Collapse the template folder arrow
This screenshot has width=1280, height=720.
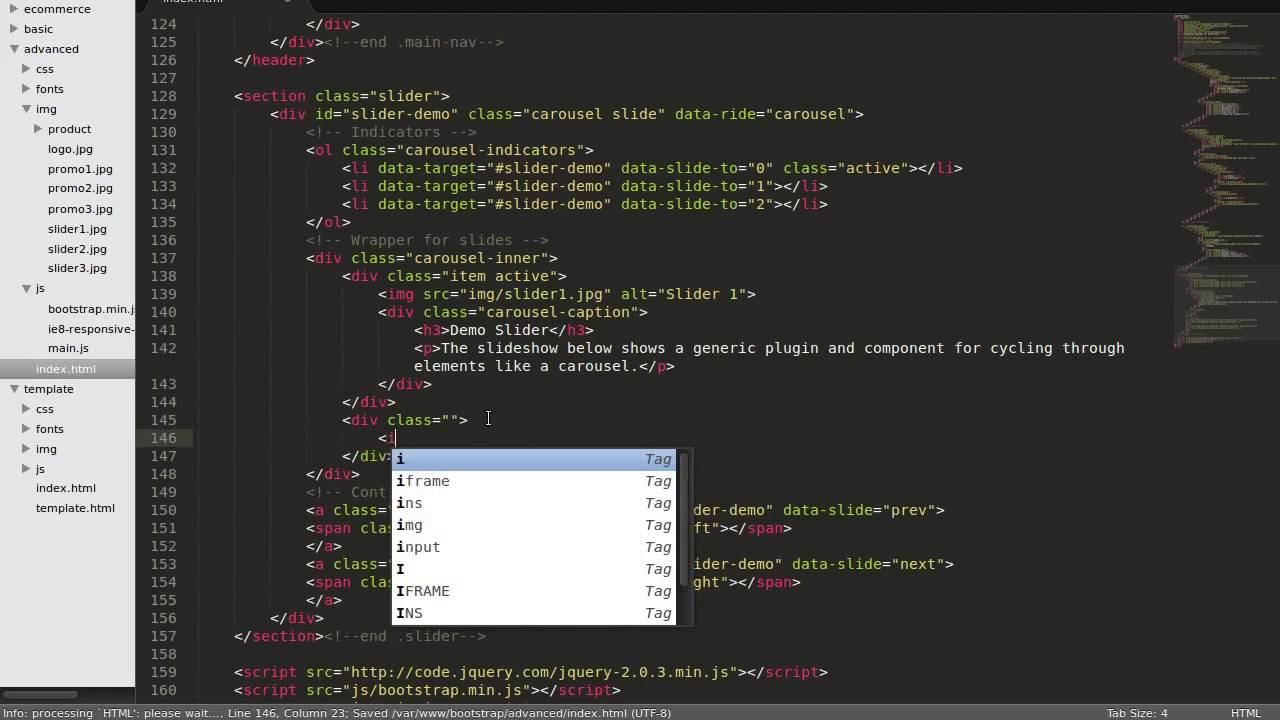[15, 389]
